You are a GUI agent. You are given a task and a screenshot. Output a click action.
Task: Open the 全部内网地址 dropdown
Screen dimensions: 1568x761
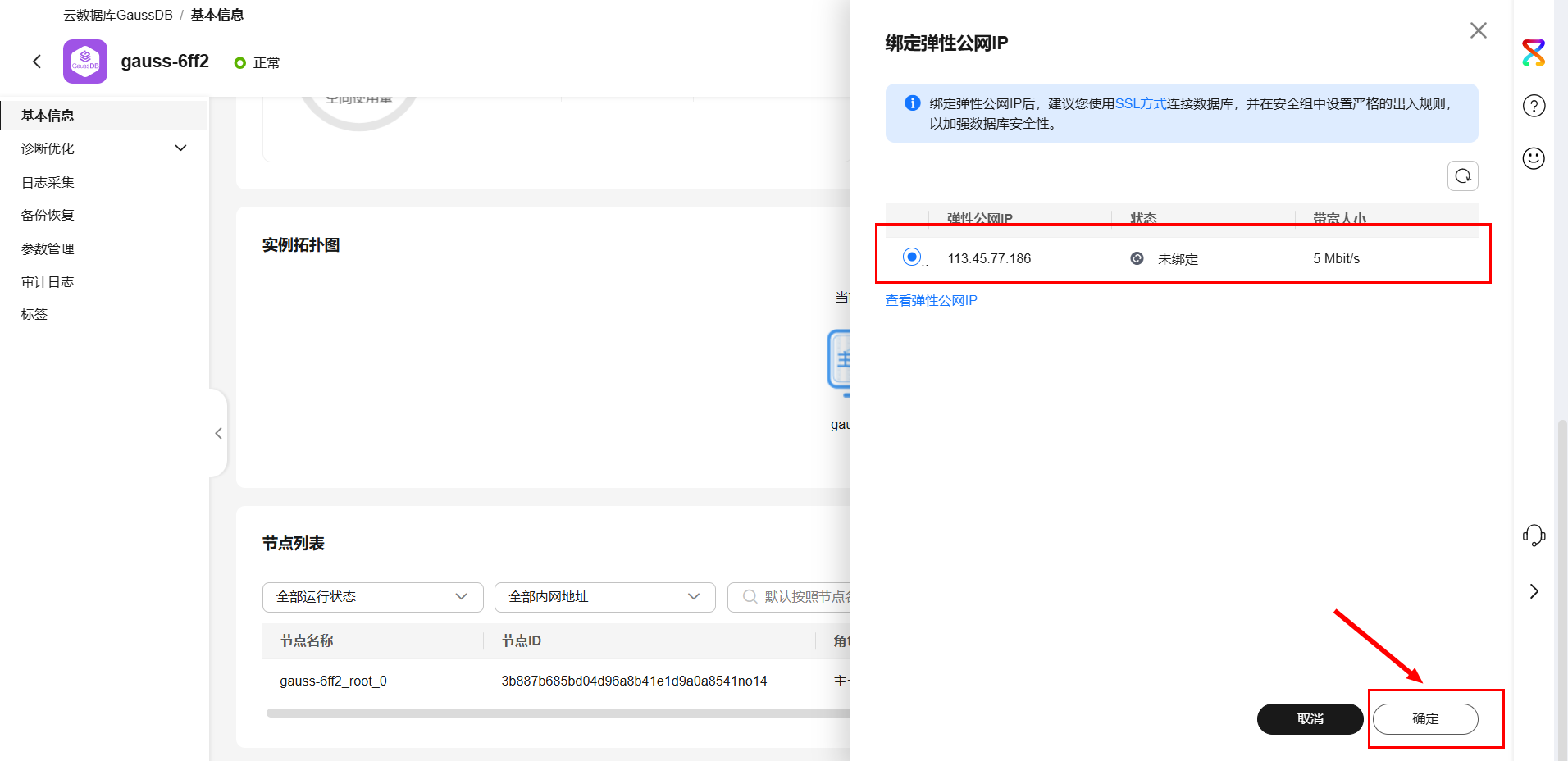click(x=604, y=597)
